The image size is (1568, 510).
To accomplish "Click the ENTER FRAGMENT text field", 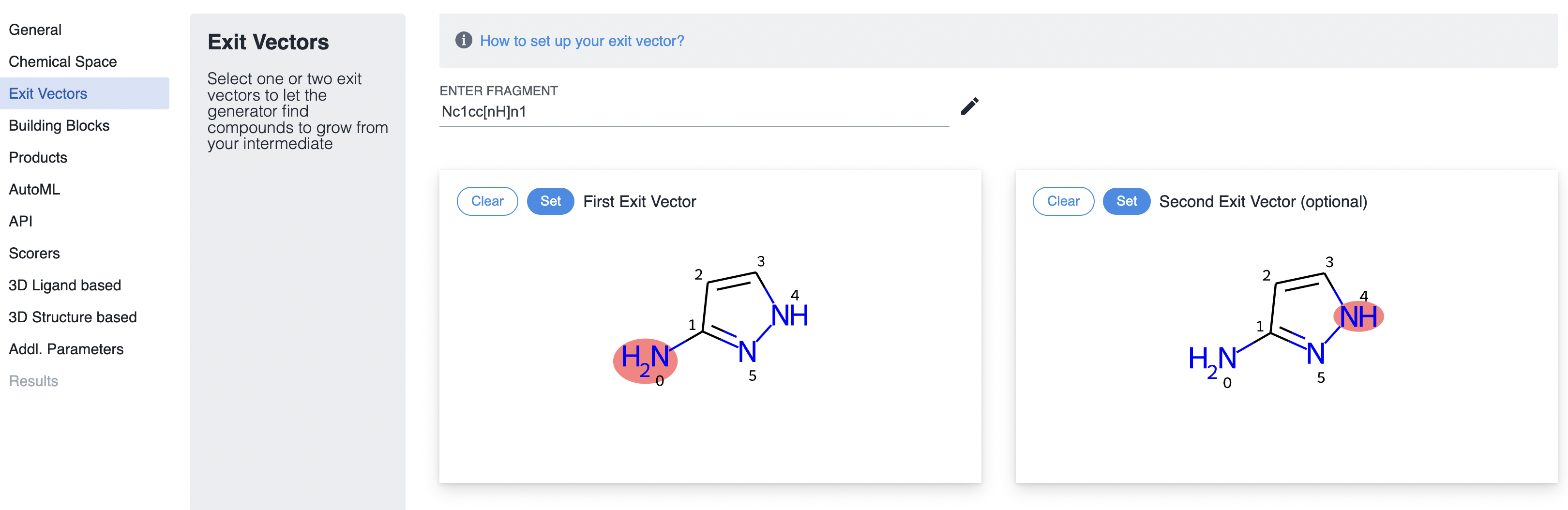I will click(x=694, y=111).
